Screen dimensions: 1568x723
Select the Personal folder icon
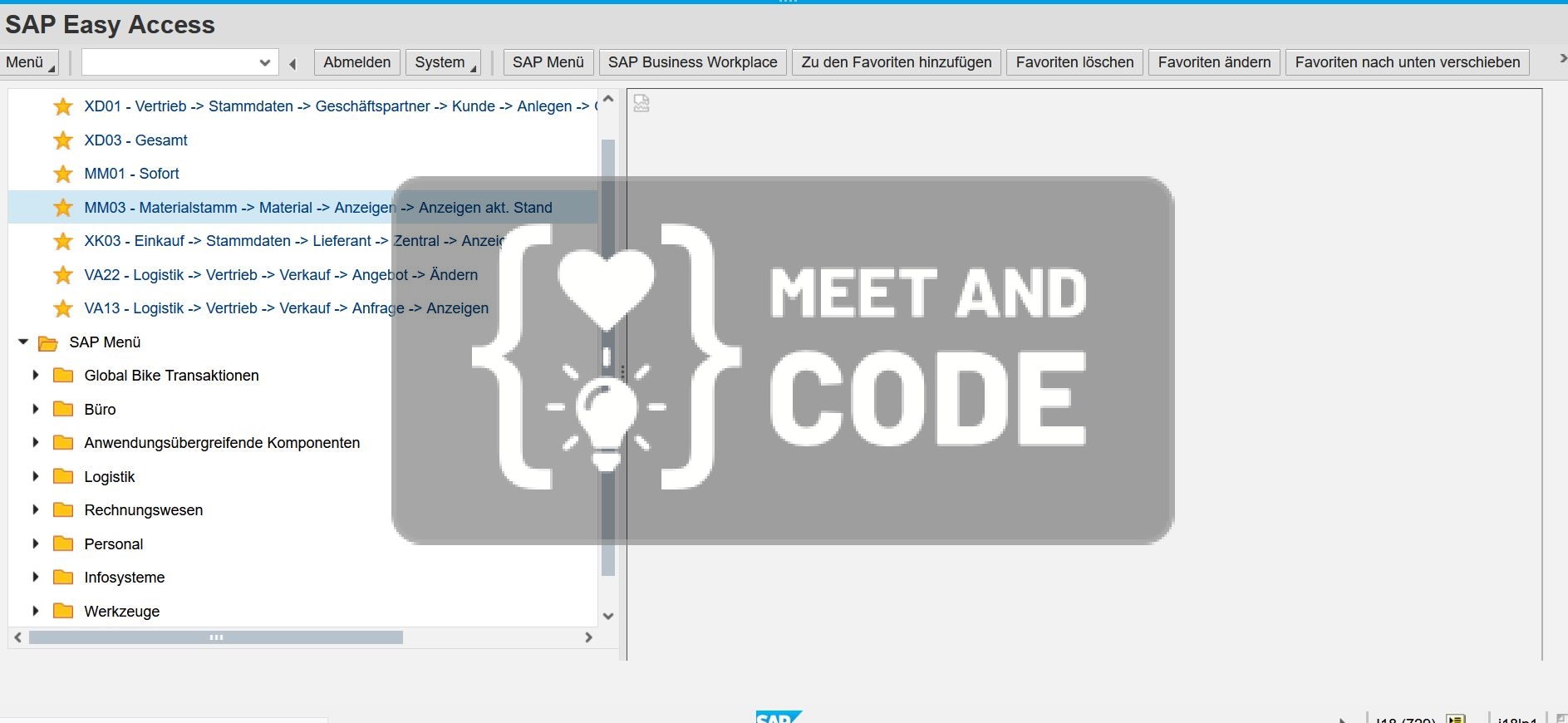click(x=63, y=544)
